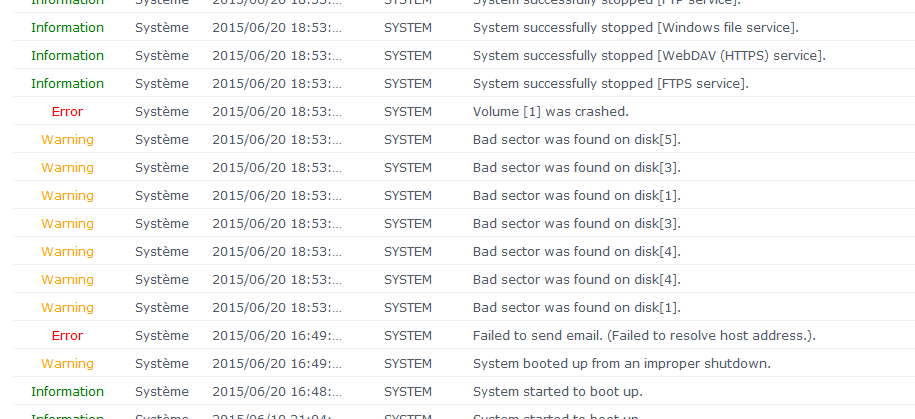
Task: Click the Error label on the Volume crashed row
Action: tap(67, 111)
